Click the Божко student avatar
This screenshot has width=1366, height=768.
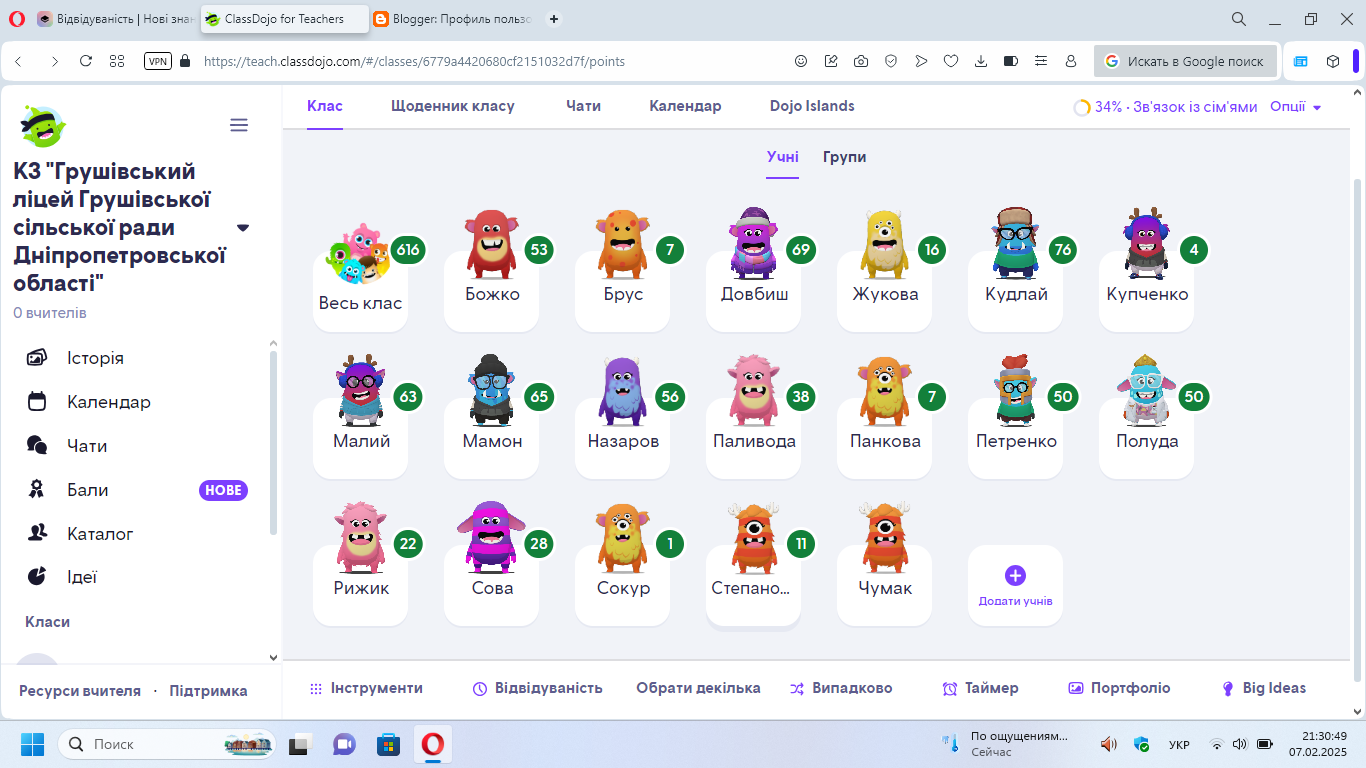492,245
